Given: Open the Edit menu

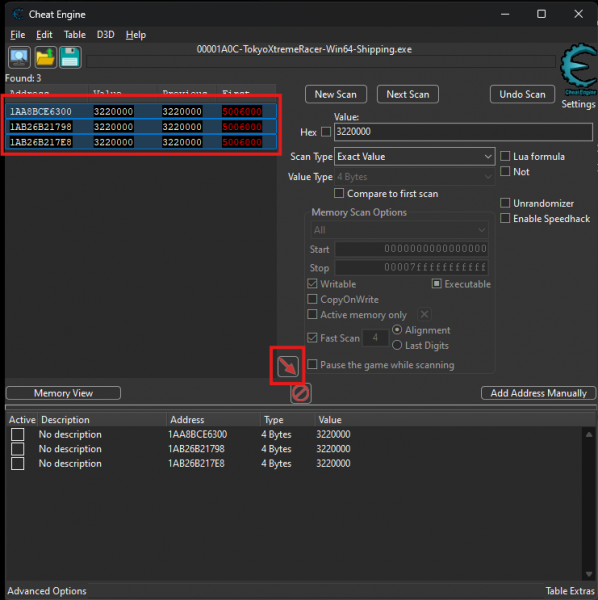Looking at the screenshot, I should click(44, 35).
